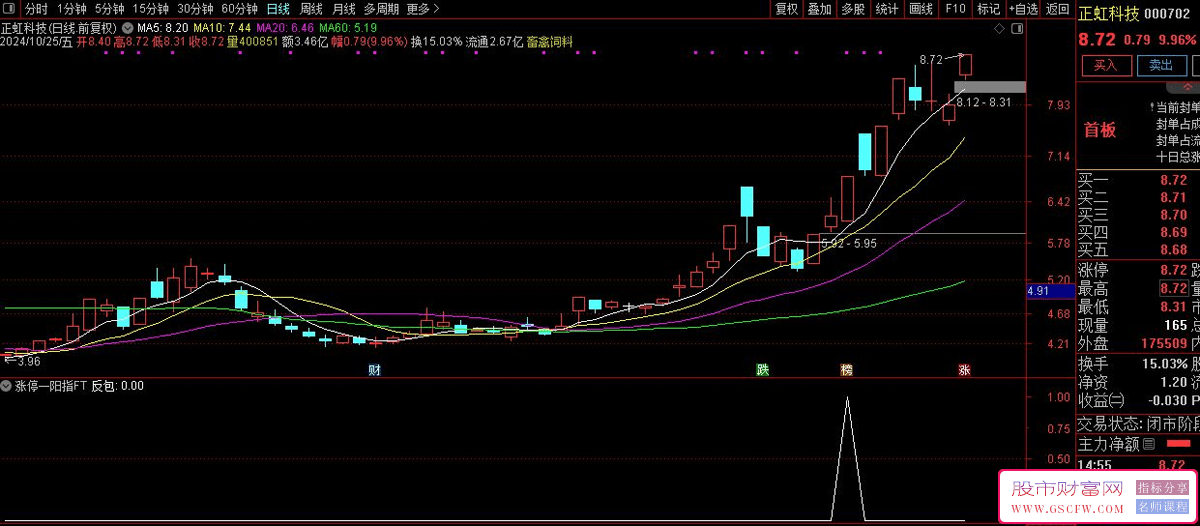The height and width of the screenshot is (526, 1200).
Task: Click the 买三 bid price 8.70
Action: pos(1173,215)
